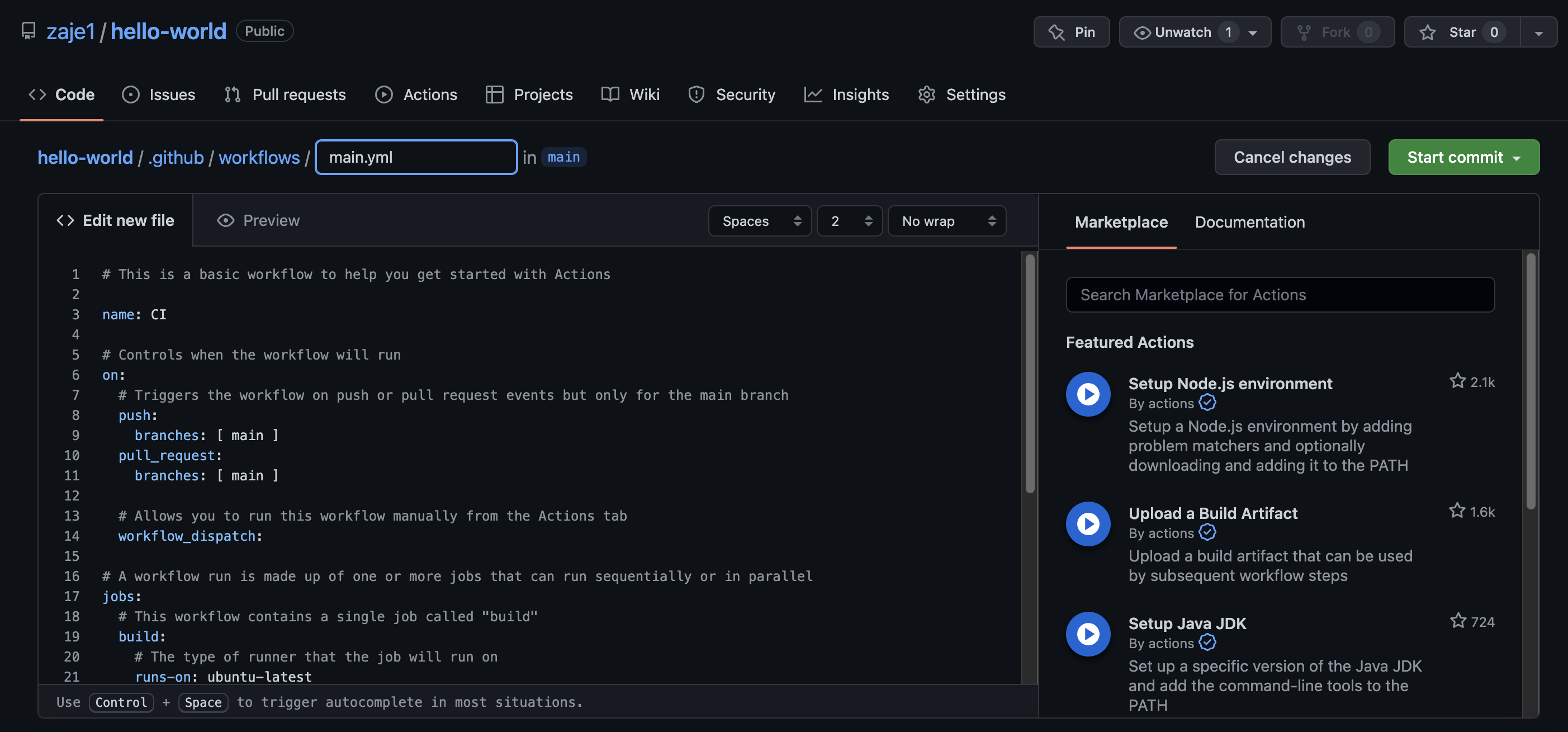Place cursor on line 3 'name: CI'
The height and width of the screenshot is (732, 1568).
pos(135,315)
